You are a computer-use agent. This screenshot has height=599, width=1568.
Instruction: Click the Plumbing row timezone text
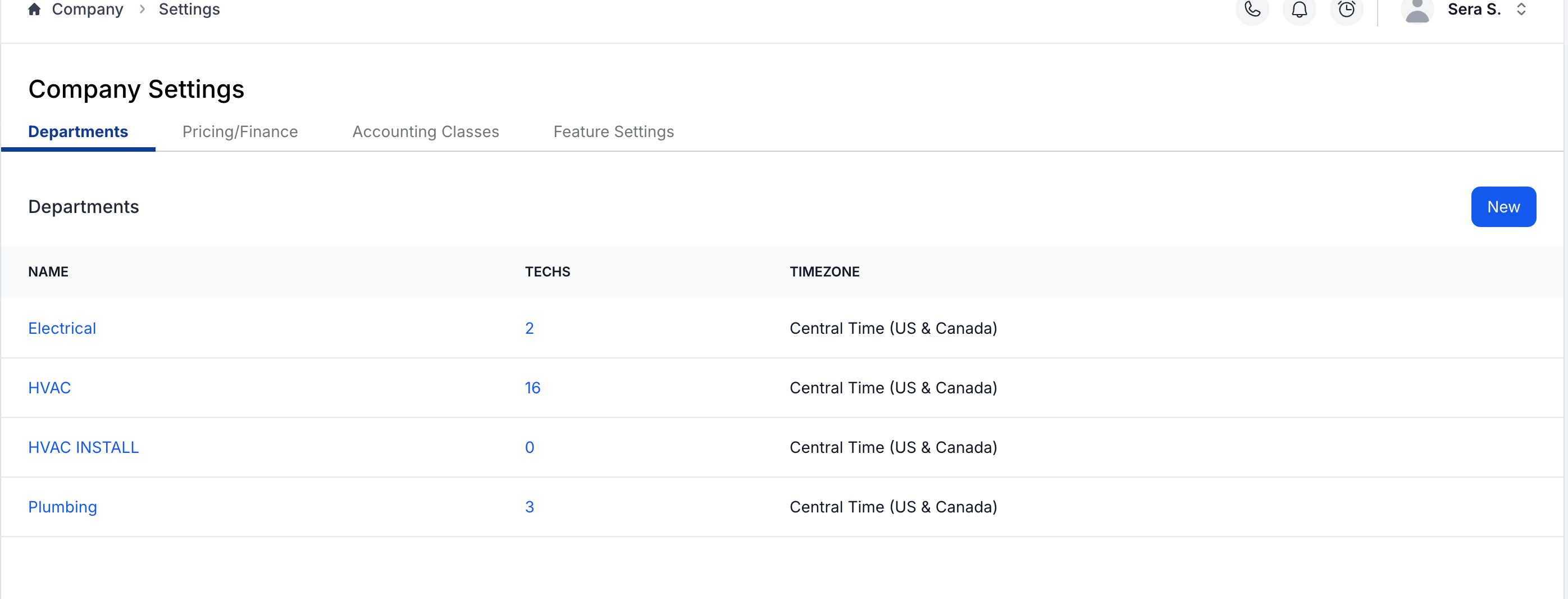pos(894,507)
